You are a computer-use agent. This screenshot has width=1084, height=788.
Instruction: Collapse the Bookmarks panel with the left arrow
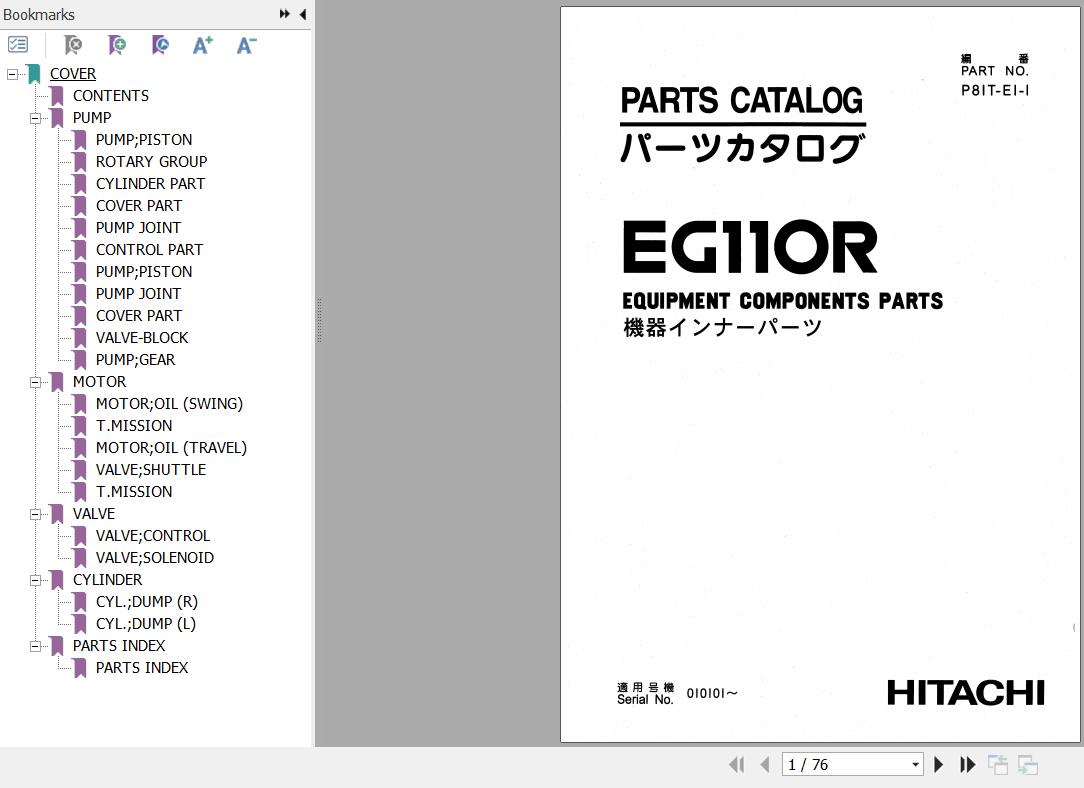(303, 14)
